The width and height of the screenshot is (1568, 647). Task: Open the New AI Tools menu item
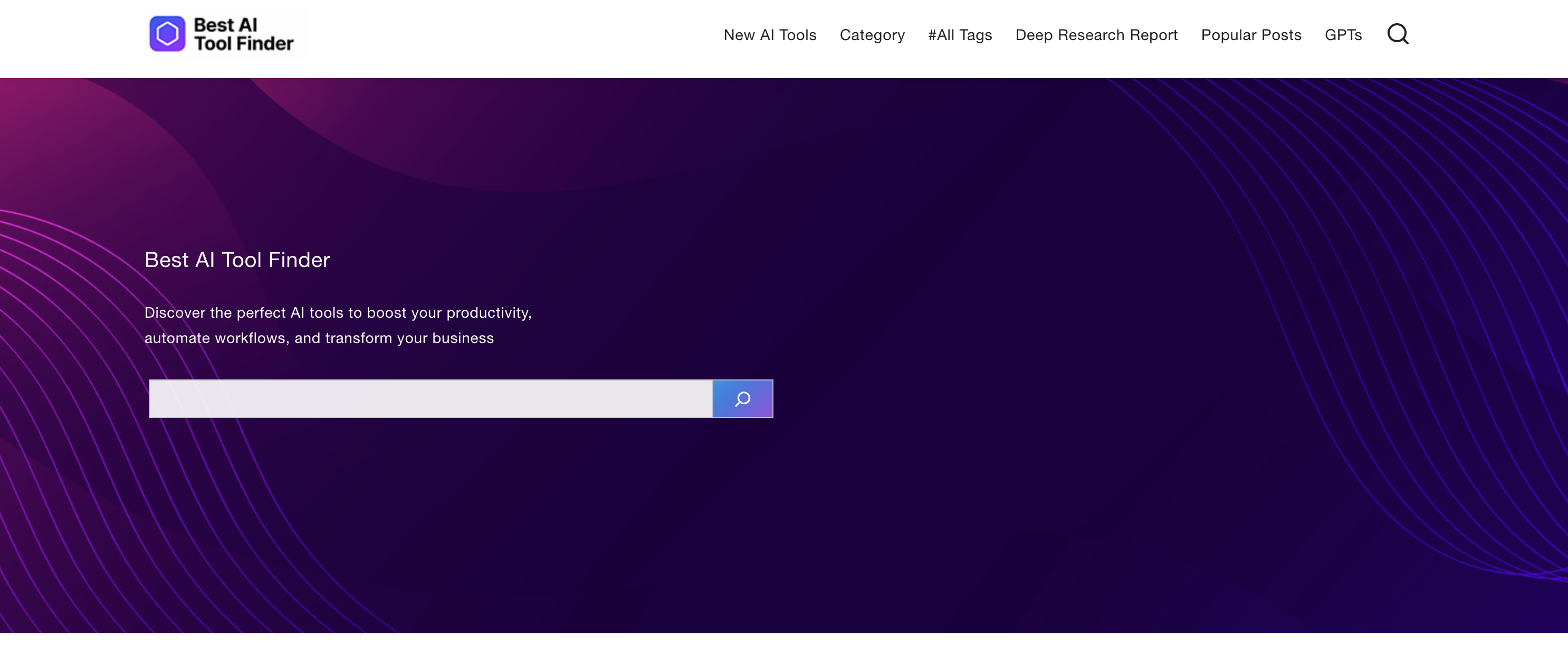pyautogui.click(x=769, y=35)
